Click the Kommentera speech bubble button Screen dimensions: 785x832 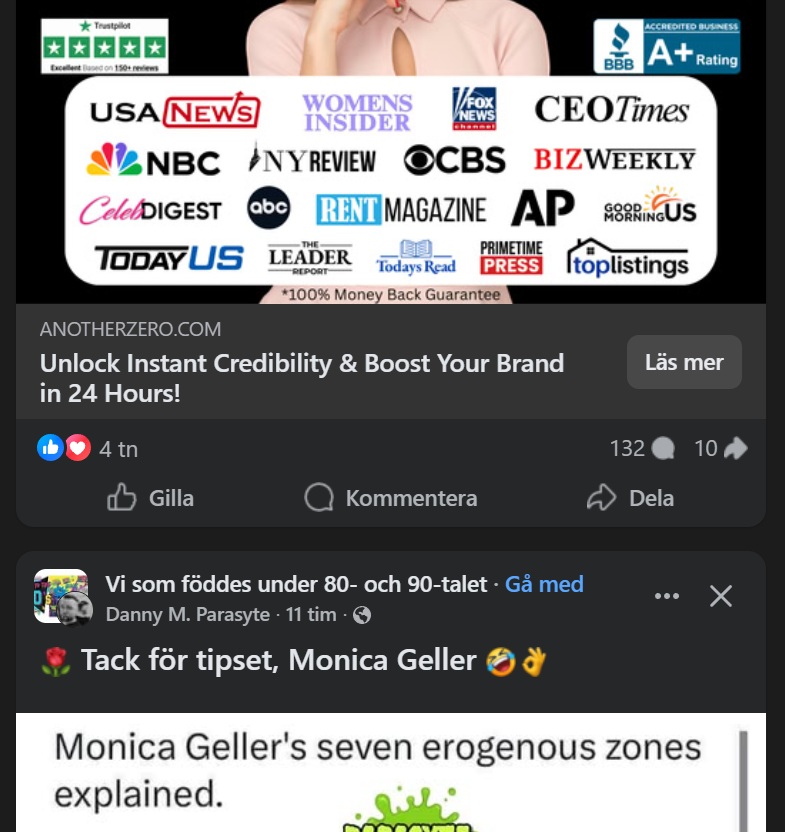pos(391,498)
